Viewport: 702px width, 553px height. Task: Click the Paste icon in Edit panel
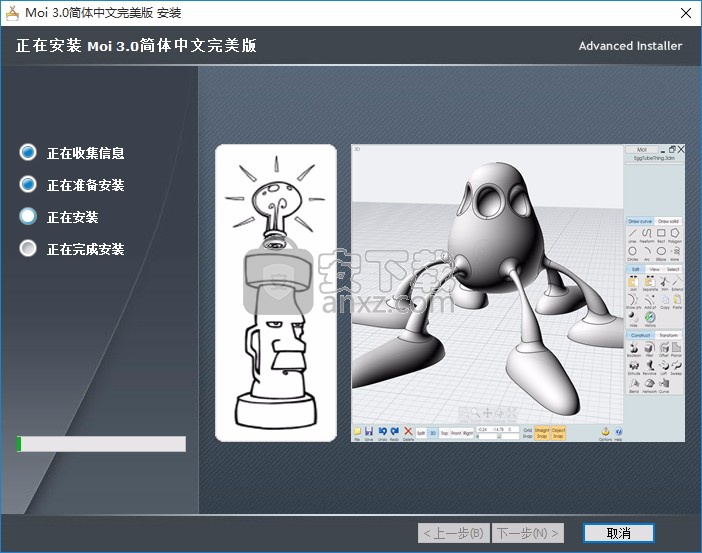click(677, 300)
